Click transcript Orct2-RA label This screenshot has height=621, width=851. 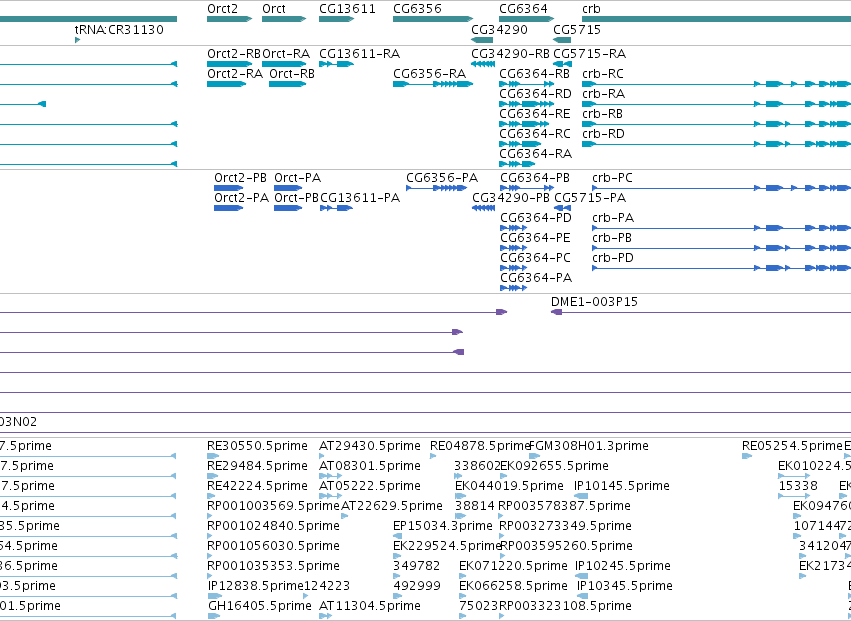235,74
